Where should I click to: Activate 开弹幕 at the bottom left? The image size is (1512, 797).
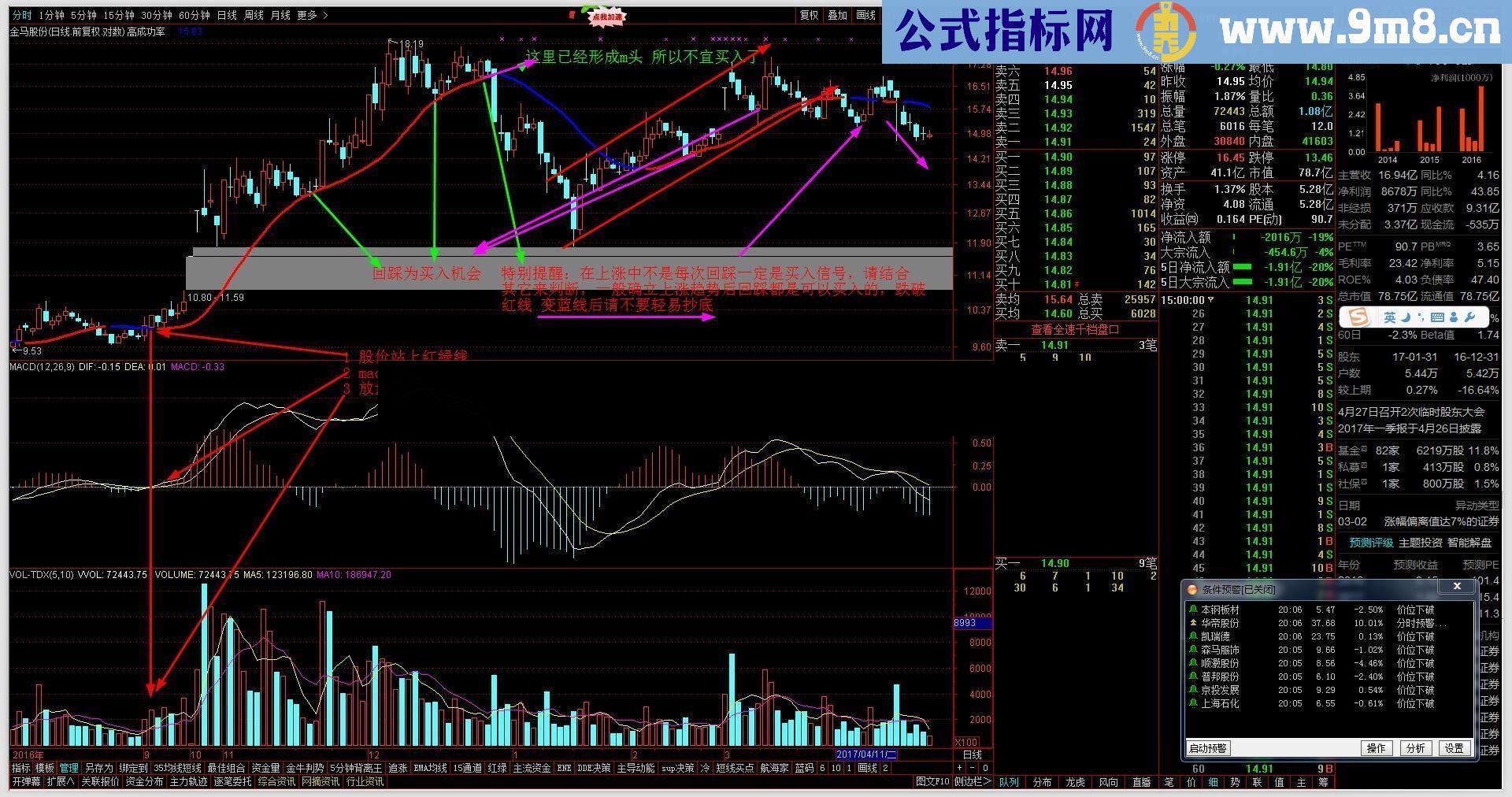pos(26,782)
